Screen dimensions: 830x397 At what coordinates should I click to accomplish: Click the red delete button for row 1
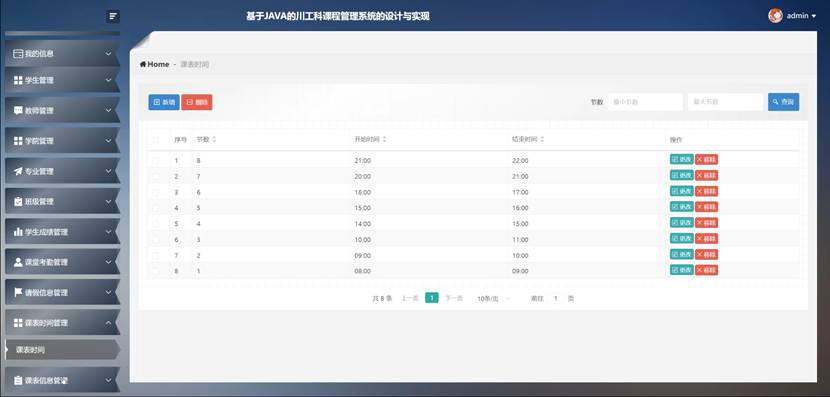(x=707, y=159)
